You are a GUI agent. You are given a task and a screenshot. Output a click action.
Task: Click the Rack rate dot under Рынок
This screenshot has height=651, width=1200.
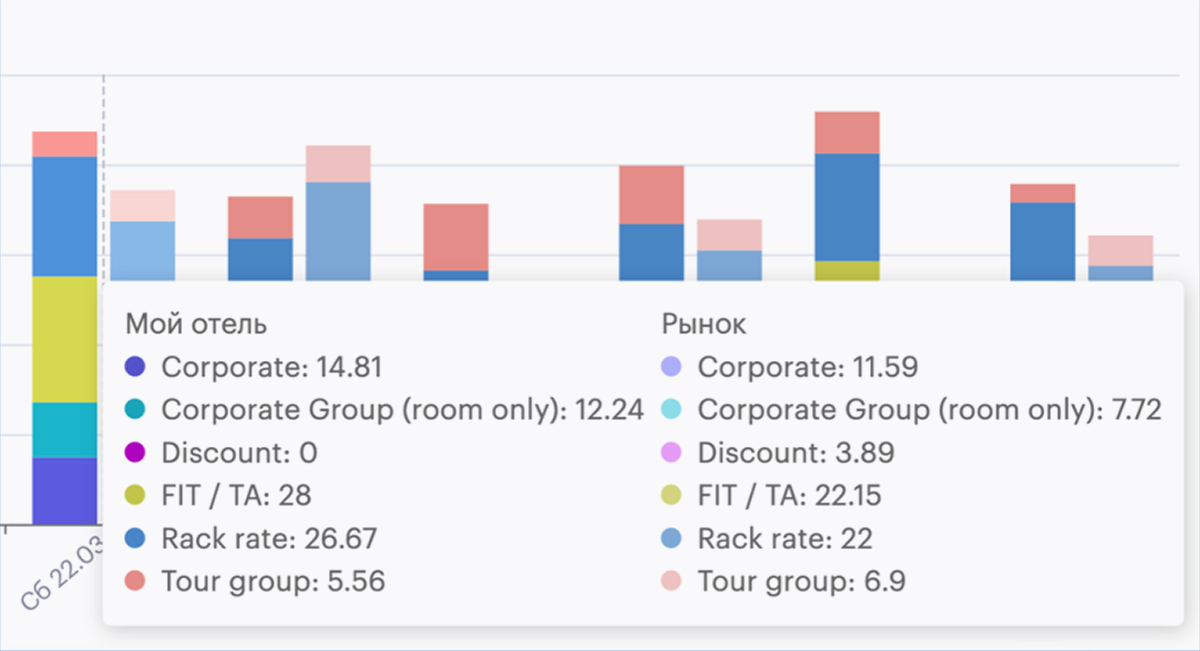[672, 539]
